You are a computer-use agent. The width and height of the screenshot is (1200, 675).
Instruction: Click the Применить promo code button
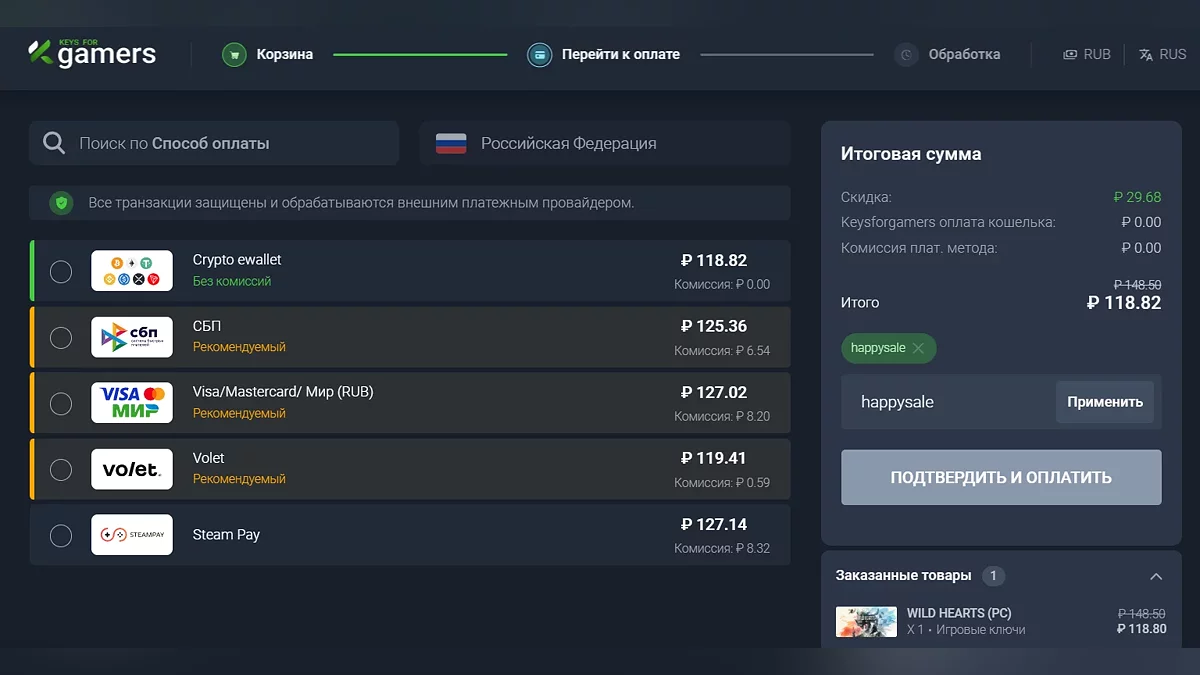click(1104, 402)
